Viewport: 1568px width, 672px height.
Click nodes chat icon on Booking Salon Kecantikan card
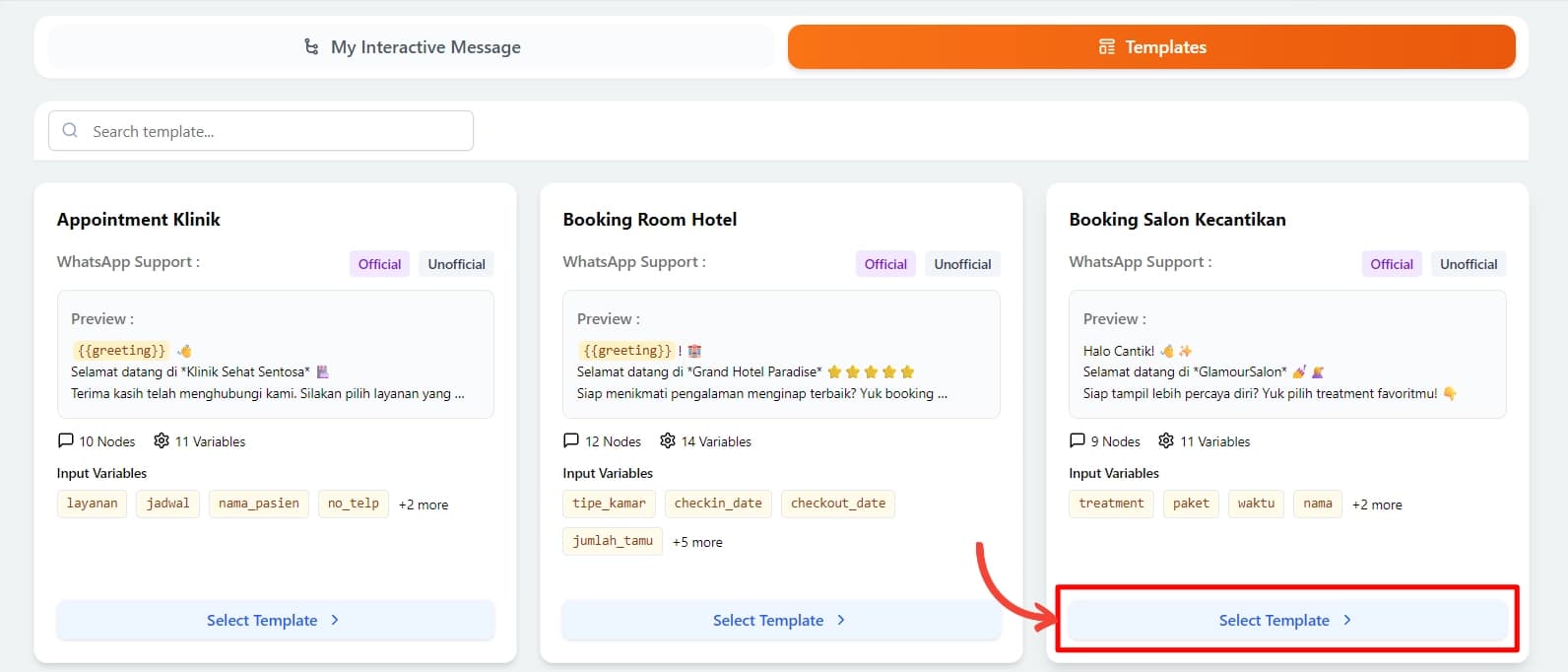coord(1078,440)
